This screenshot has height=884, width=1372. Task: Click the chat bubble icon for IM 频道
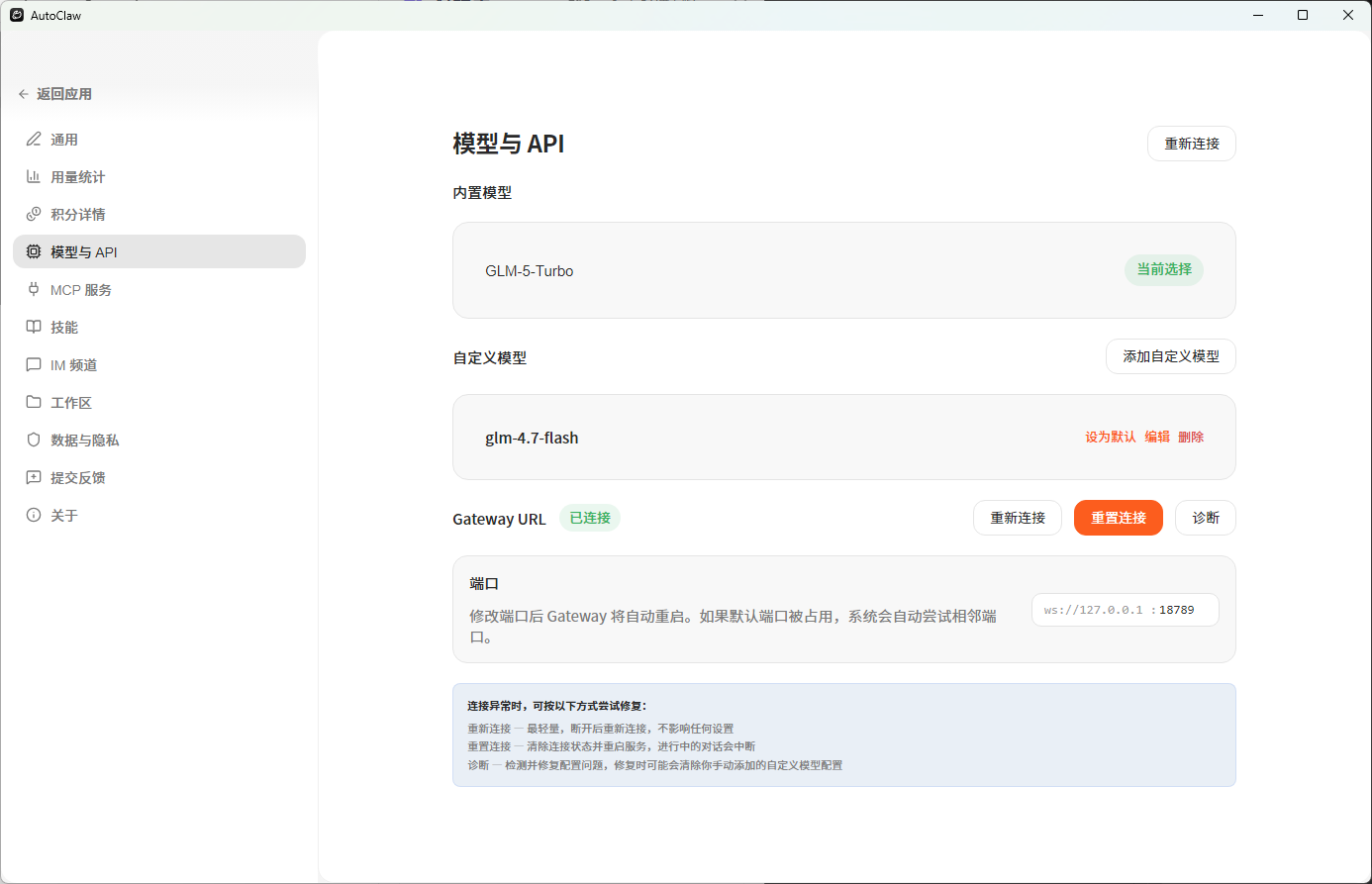(x=34, y=365)
